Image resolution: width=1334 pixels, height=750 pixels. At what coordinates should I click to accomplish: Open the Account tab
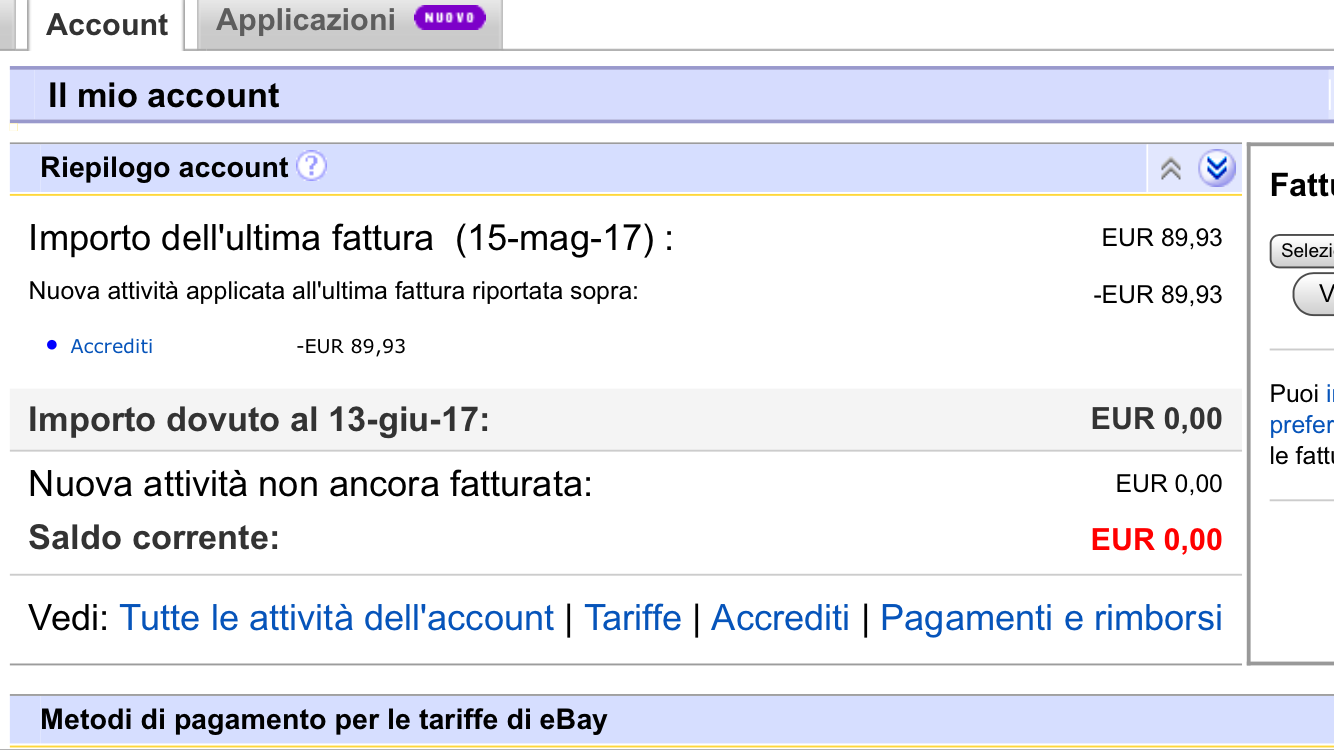point(107,25)
